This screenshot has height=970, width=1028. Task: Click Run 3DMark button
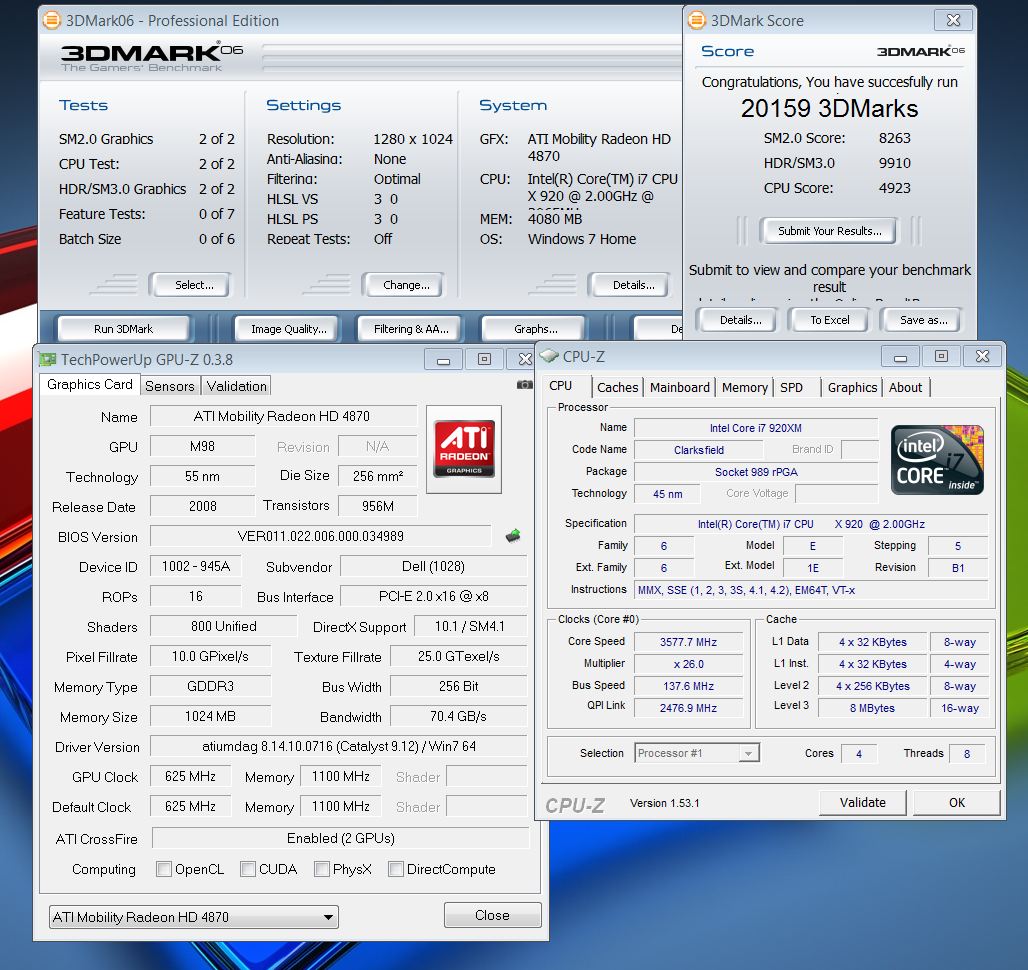point(123,328)
